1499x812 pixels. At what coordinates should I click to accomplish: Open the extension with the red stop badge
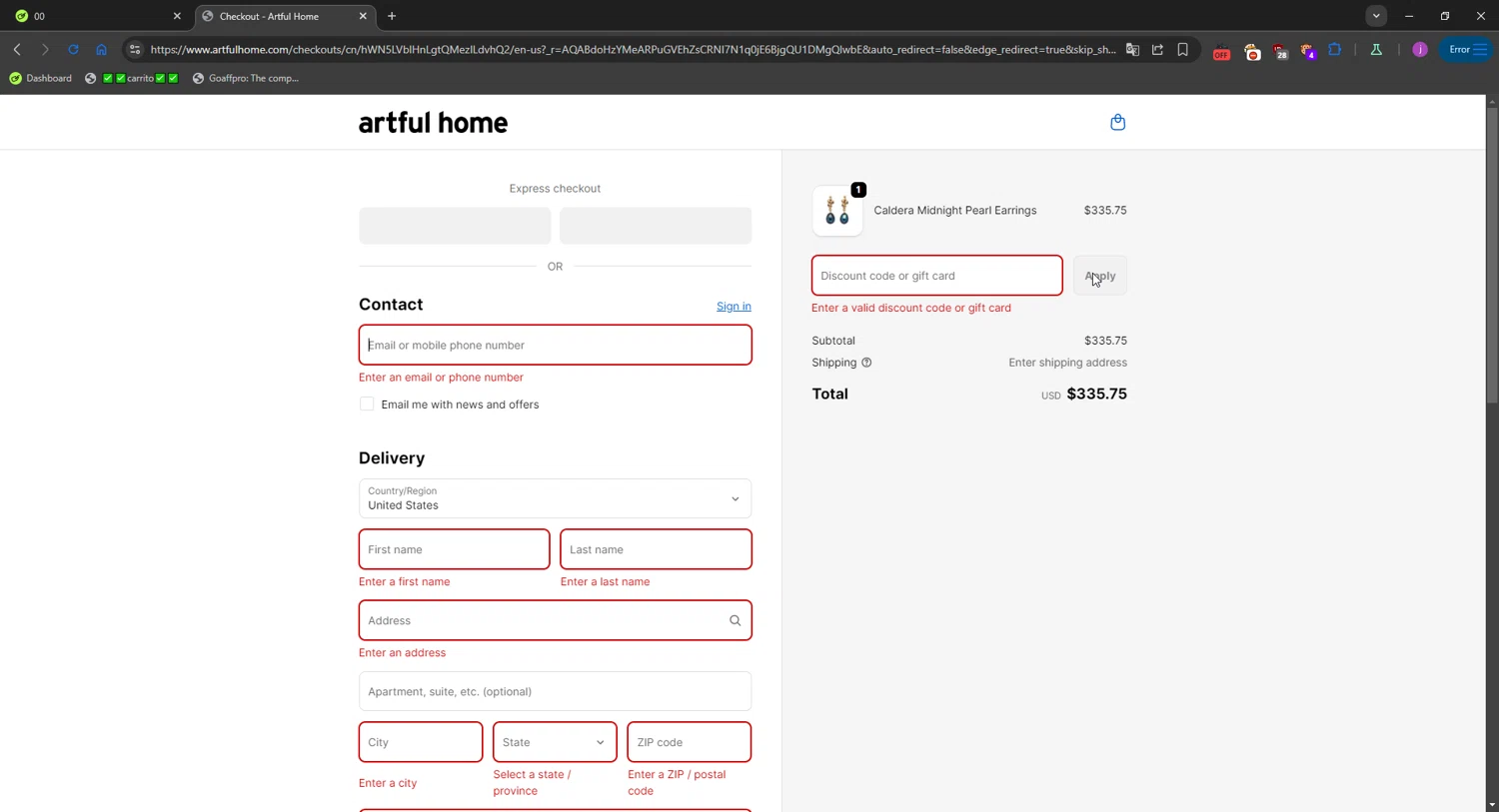(1252, 52)
